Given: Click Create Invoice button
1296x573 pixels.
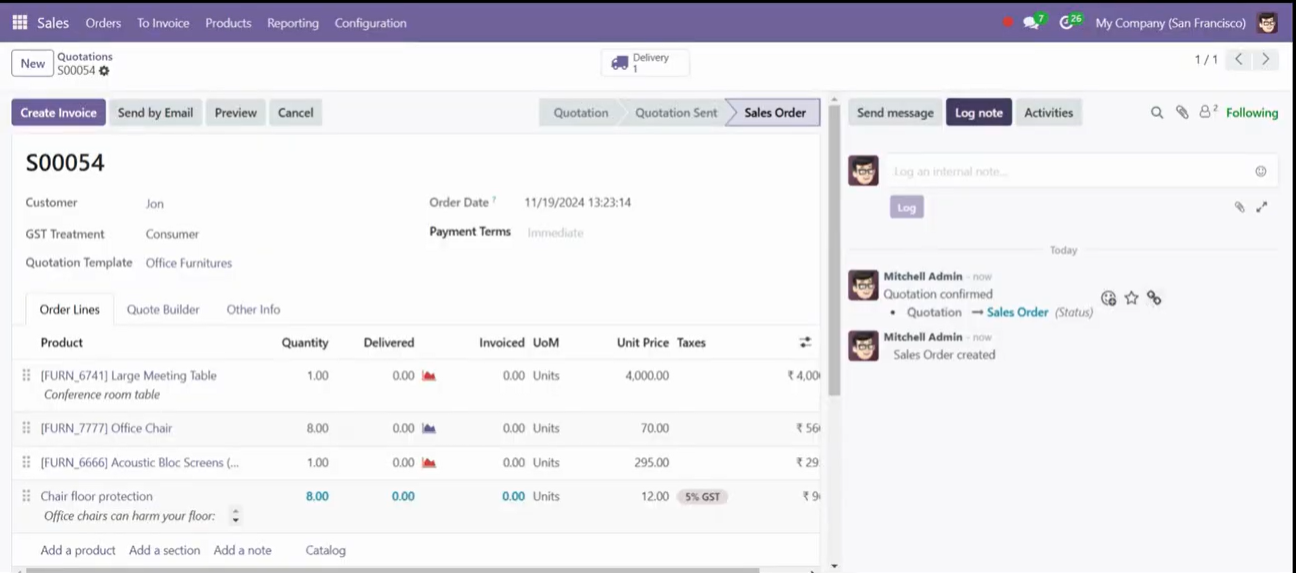Looking at the screenshot, I should 59,113.
